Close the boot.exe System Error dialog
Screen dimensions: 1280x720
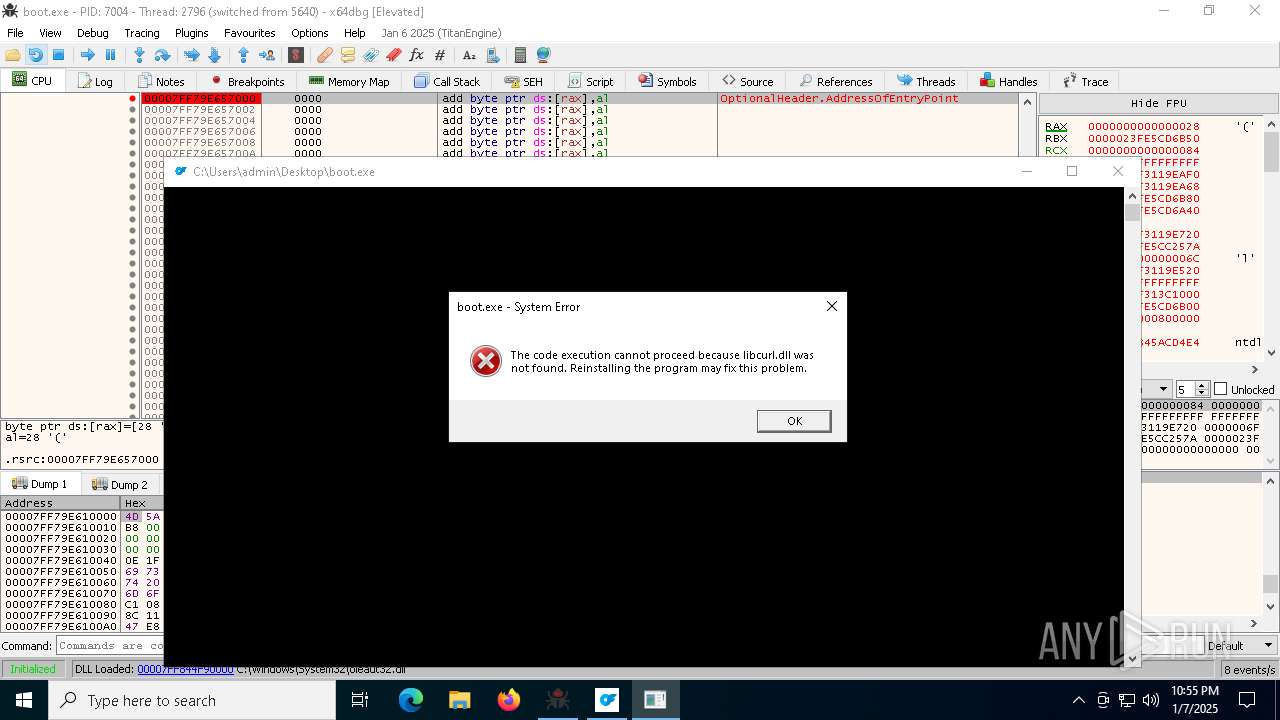(x=831, y=306)
